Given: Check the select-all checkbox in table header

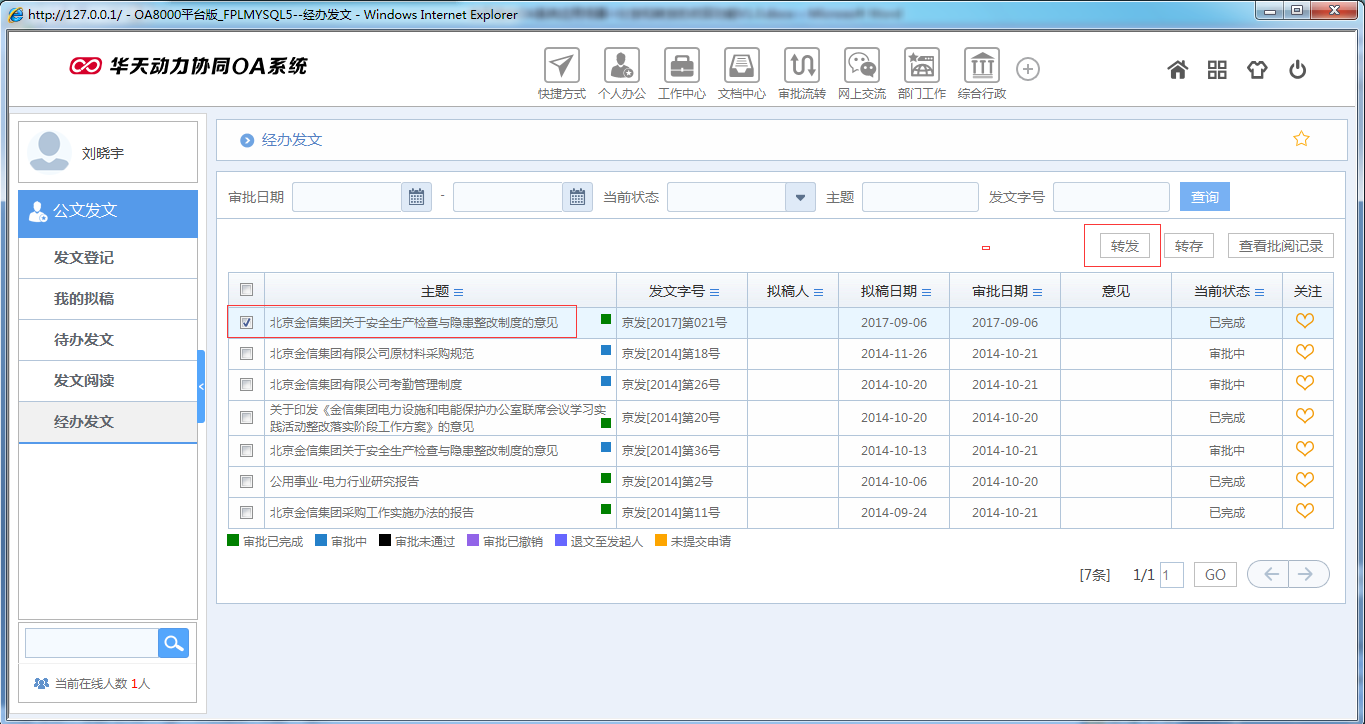Looking at the screenshot, I should tap(245, 288).
